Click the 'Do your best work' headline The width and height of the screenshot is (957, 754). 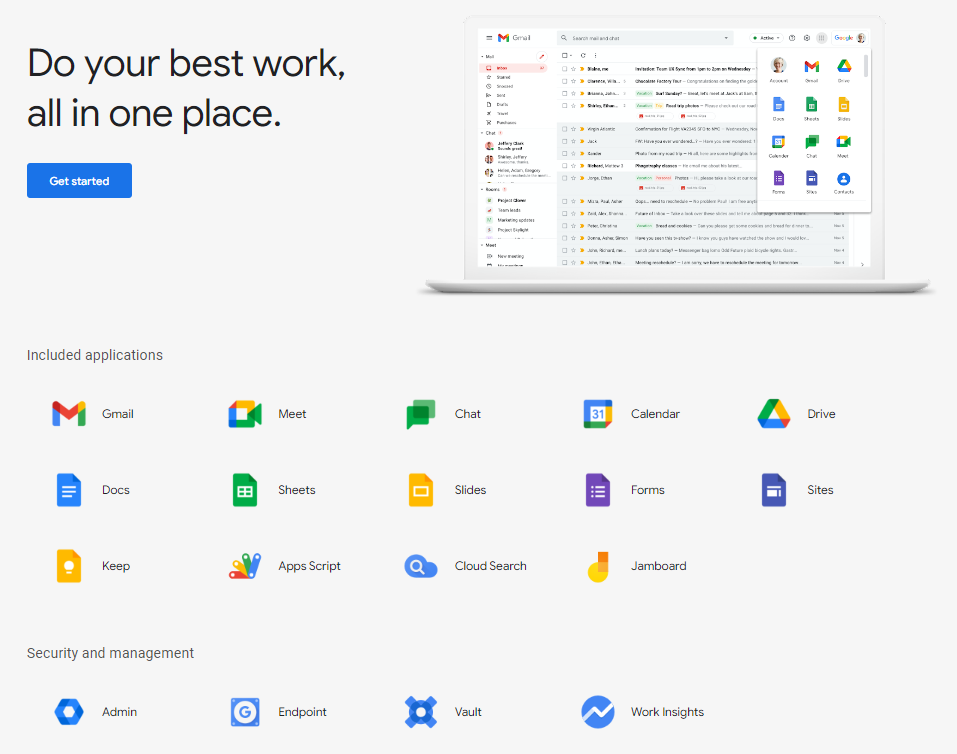tap(186, 88)
